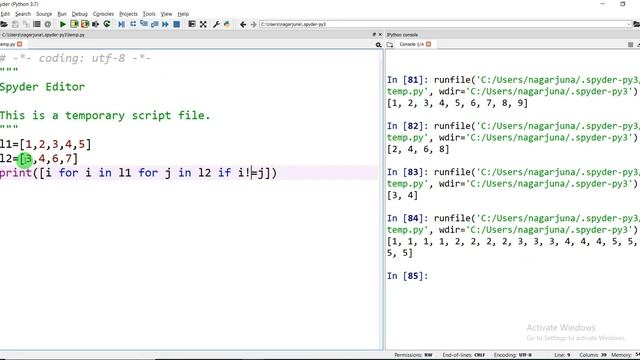Continue execution with the double-arrow icon
This screenshot has height=360, width=640.
pyautogui.click(x=165, y=24)
